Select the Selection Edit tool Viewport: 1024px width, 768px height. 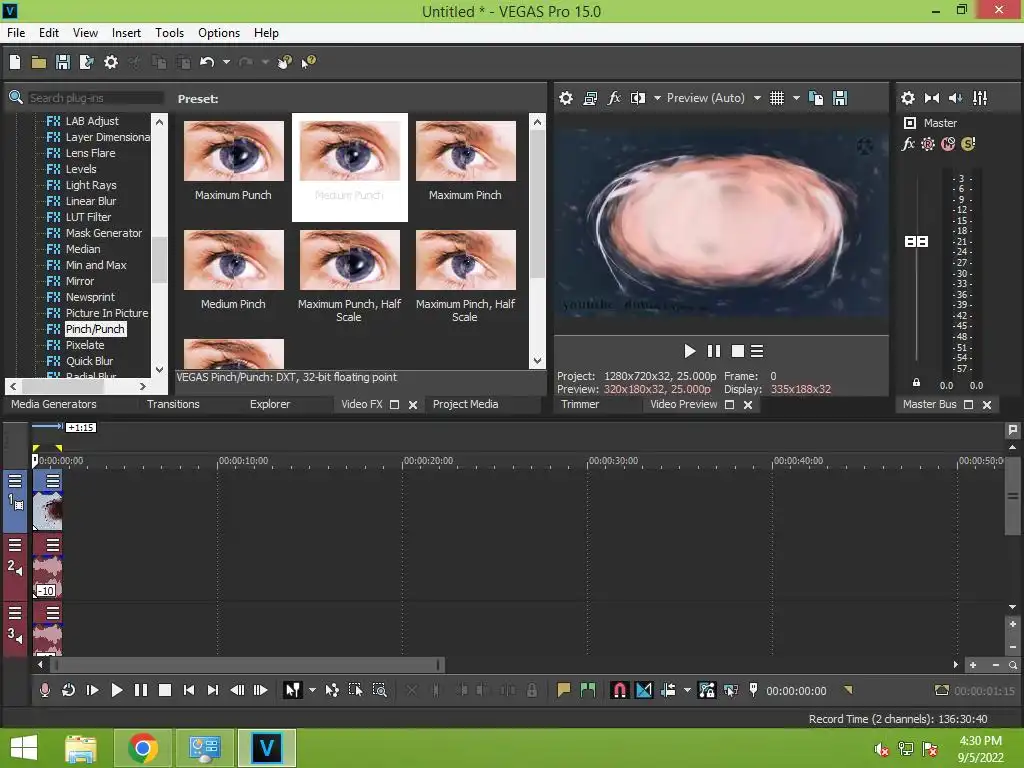tap(355, 690)
